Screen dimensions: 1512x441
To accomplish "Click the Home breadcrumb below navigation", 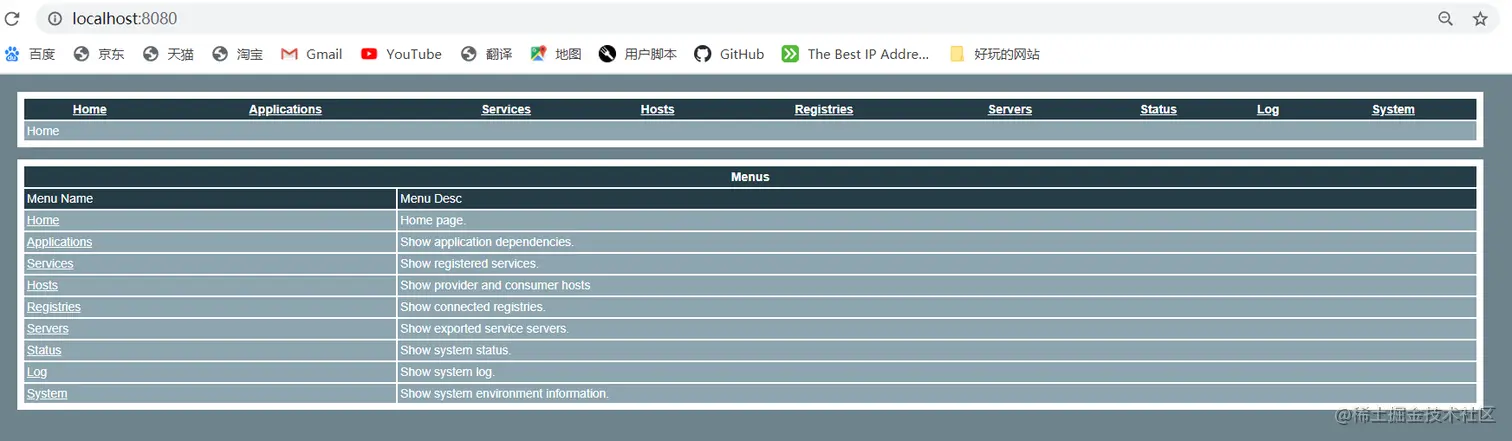I will click(43, 131).
